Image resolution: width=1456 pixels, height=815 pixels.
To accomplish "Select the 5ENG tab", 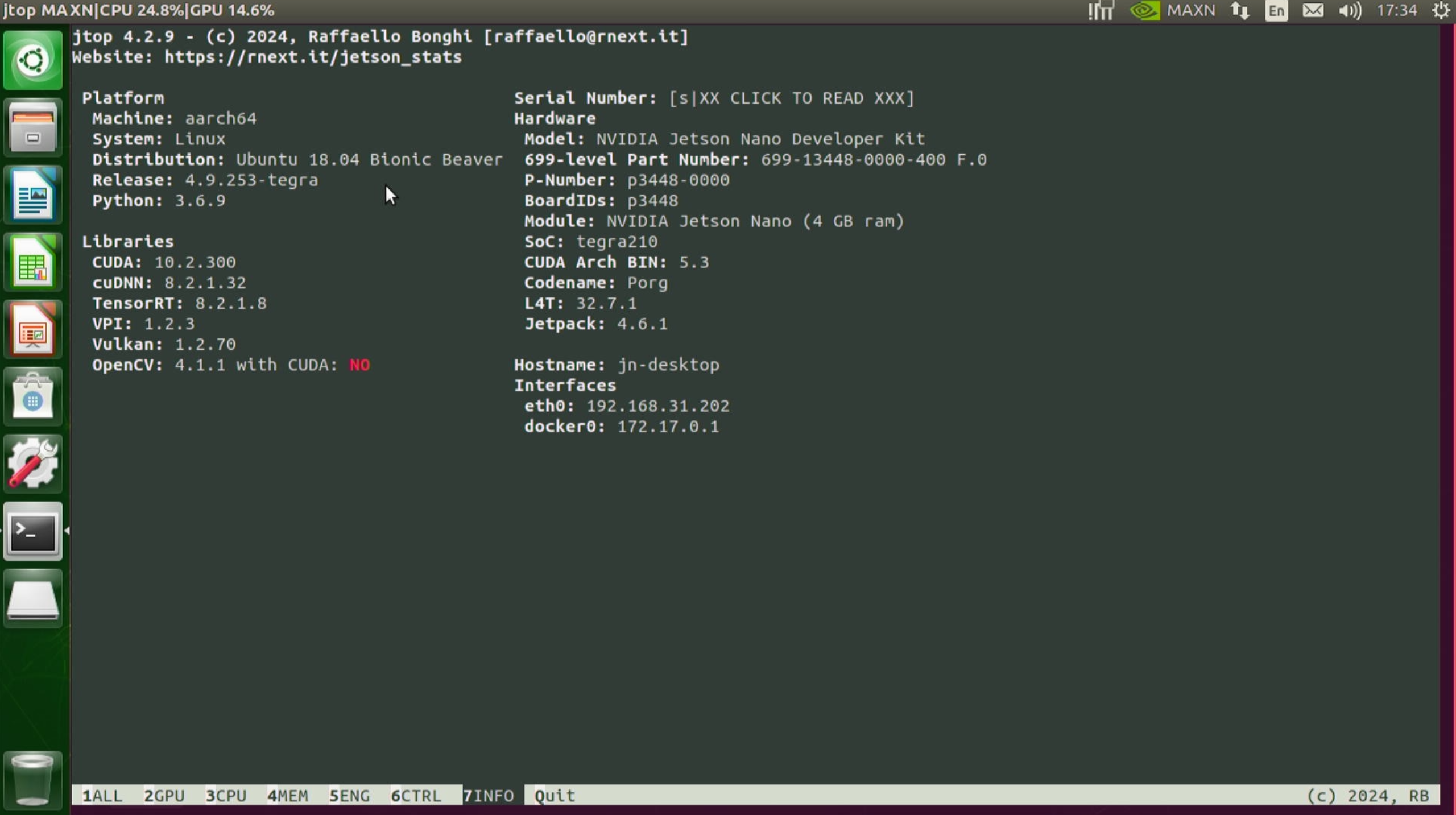I will click(349, 795).
